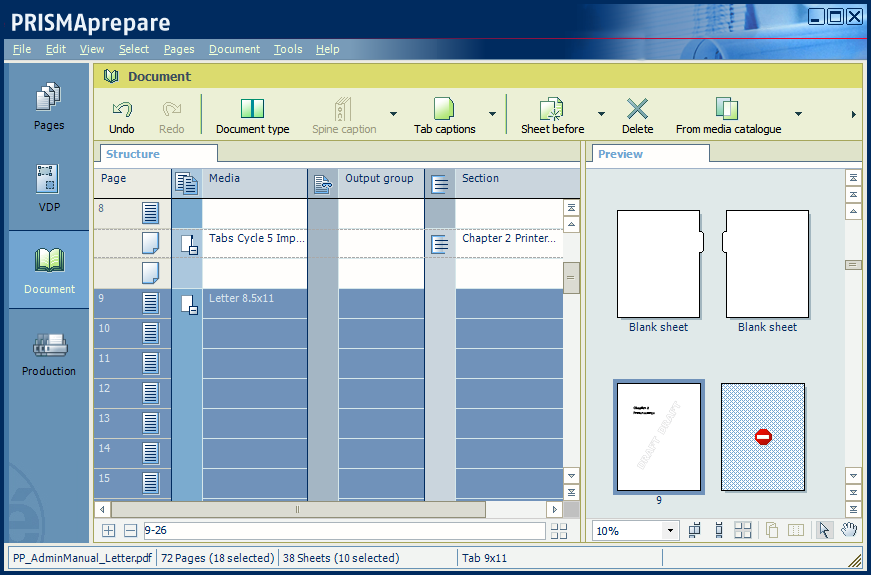Click the media icon beside Tabs Cycle 5
This screenshot has height=575, width=871.
pos(189,244)
